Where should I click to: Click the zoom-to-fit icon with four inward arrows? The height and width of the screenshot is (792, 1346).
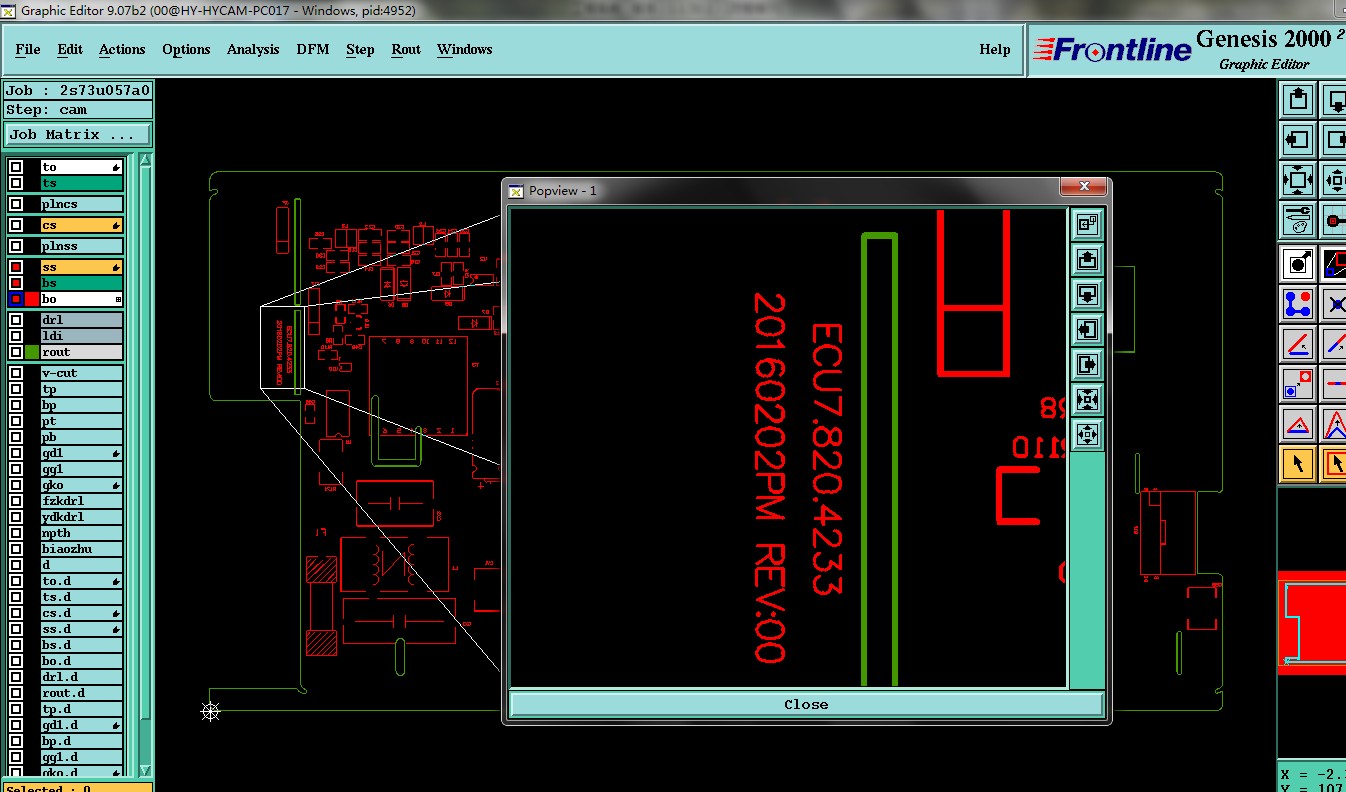[x=1298, y=180]
